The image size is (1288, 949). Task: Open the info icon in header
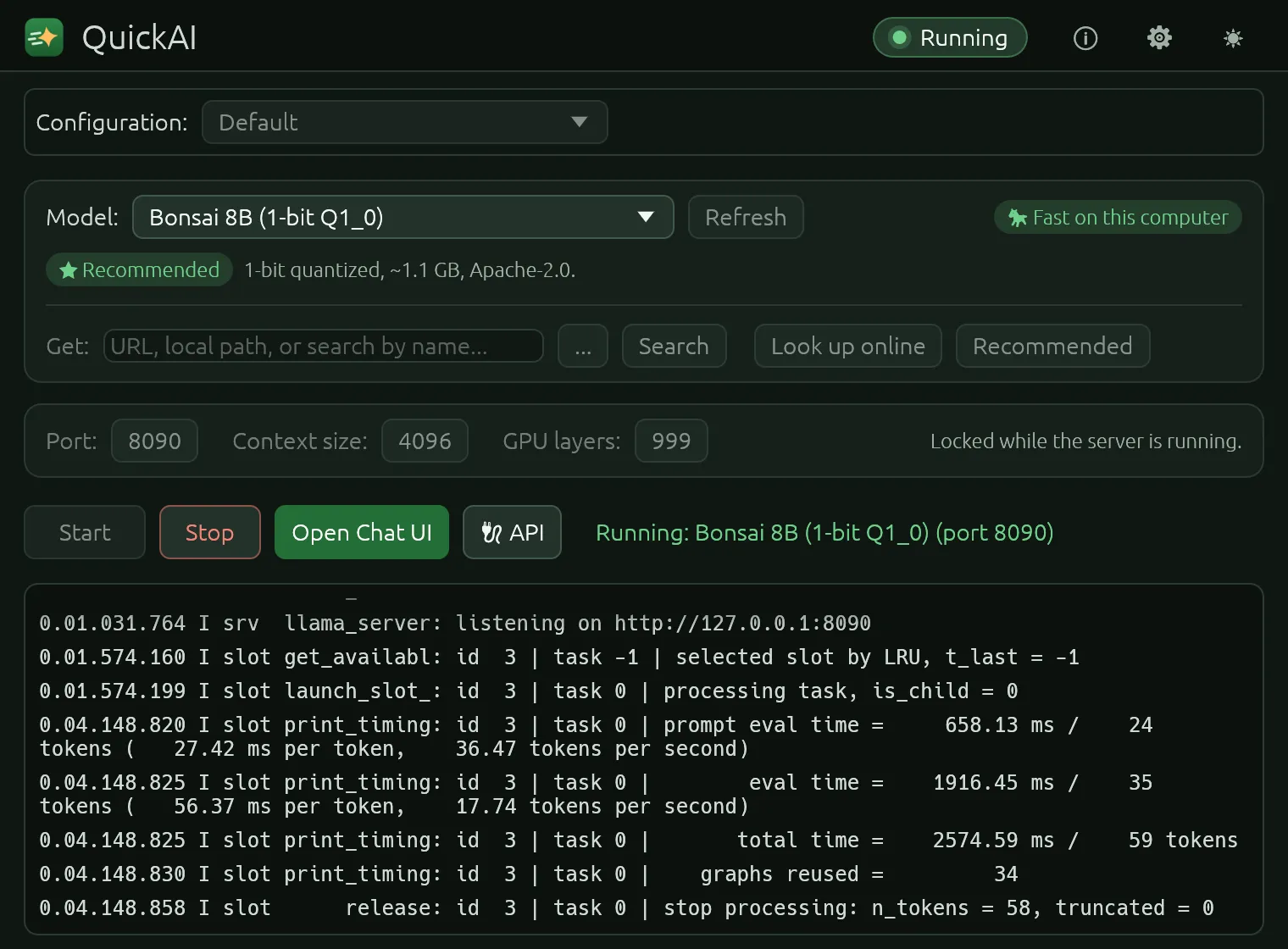1085,38
